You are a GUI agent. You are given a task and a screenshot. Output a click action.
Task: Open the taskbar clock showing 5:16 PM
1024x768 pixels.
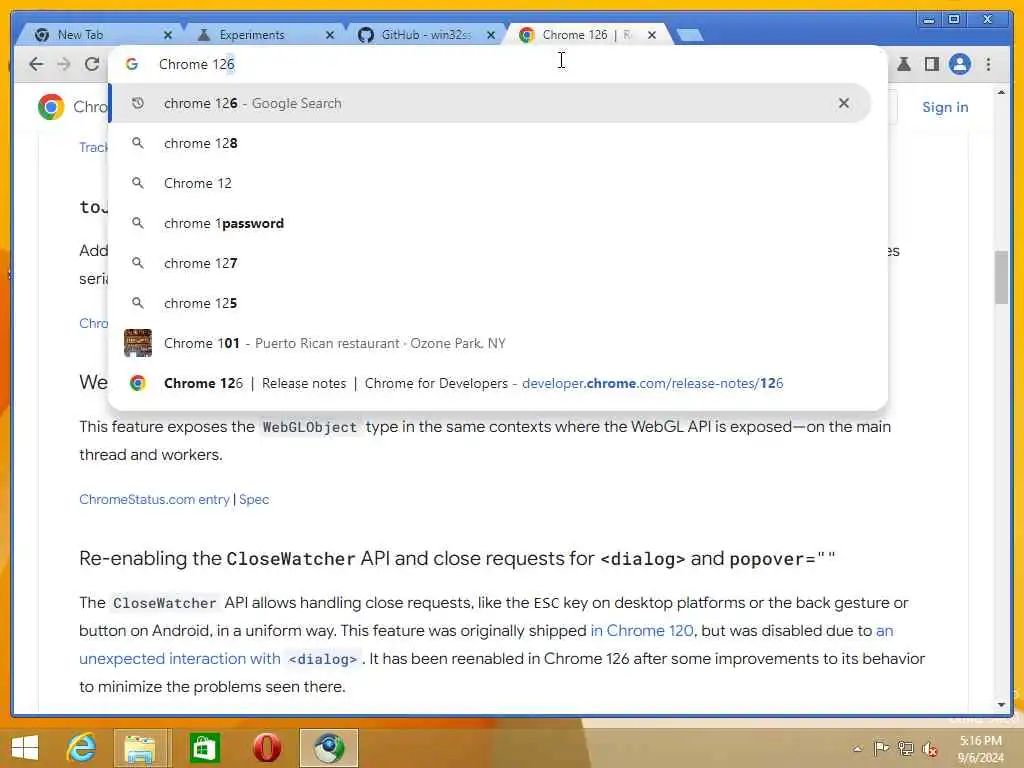tap(980, 749)
